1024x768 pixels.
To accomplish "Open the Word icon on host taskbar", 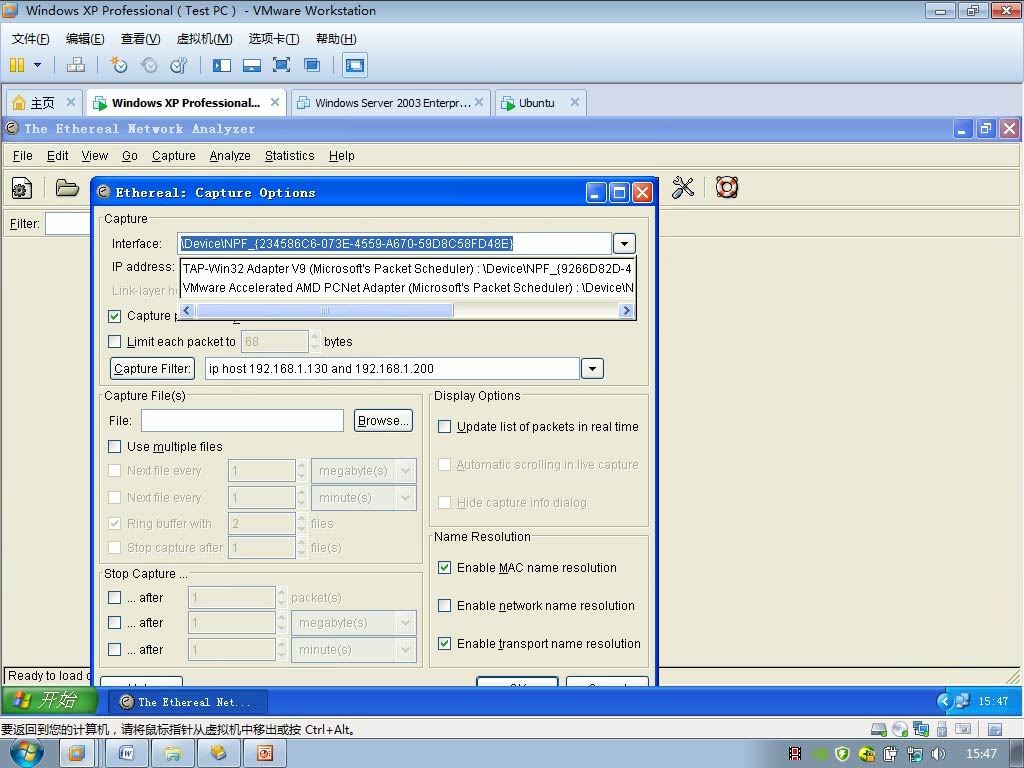I will [126, 754].
